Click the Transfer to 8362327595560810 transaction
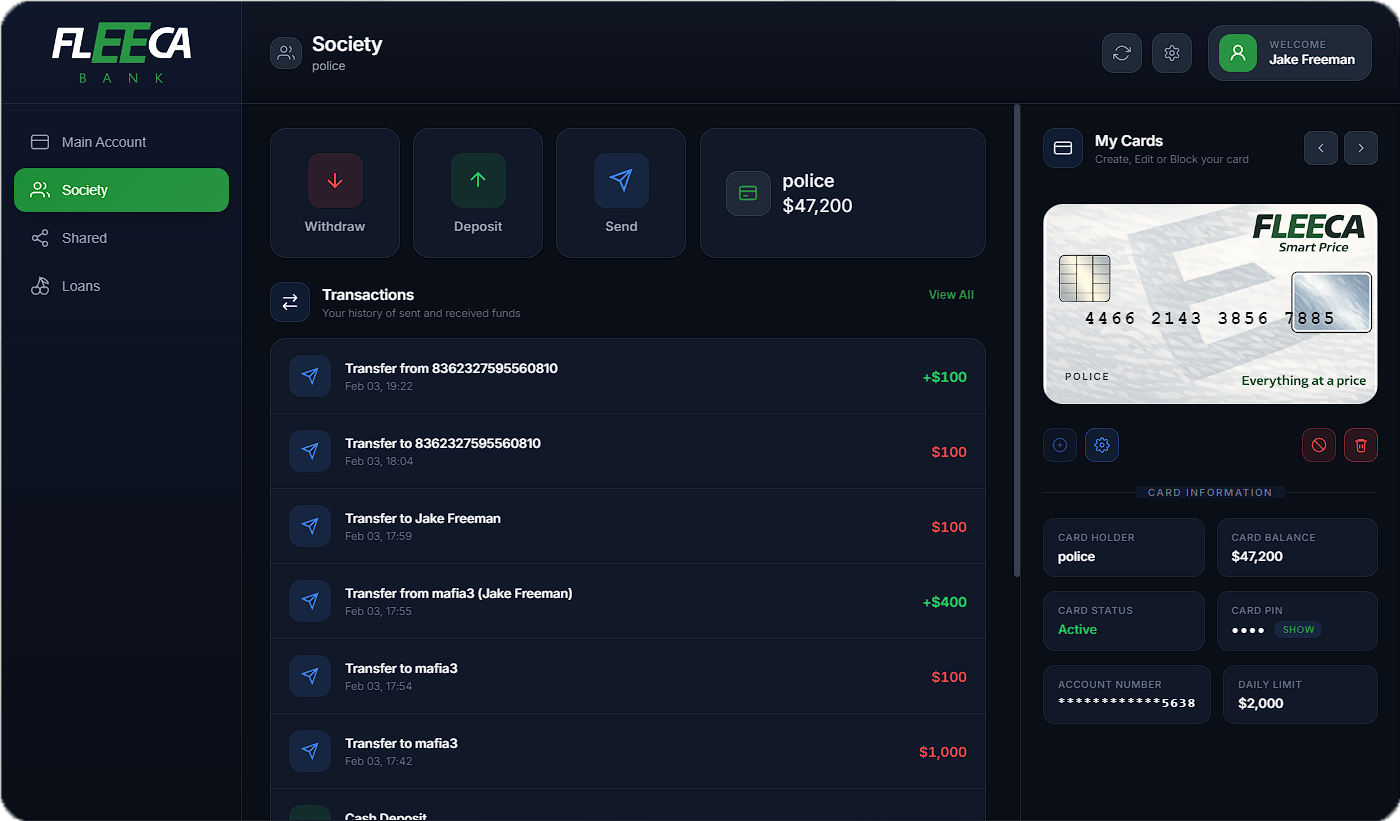 pos(628,451)
